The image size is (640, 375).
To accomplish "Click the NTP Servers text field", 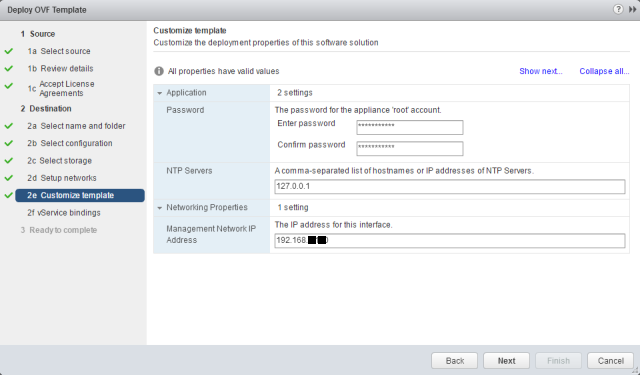I will 450,186.
